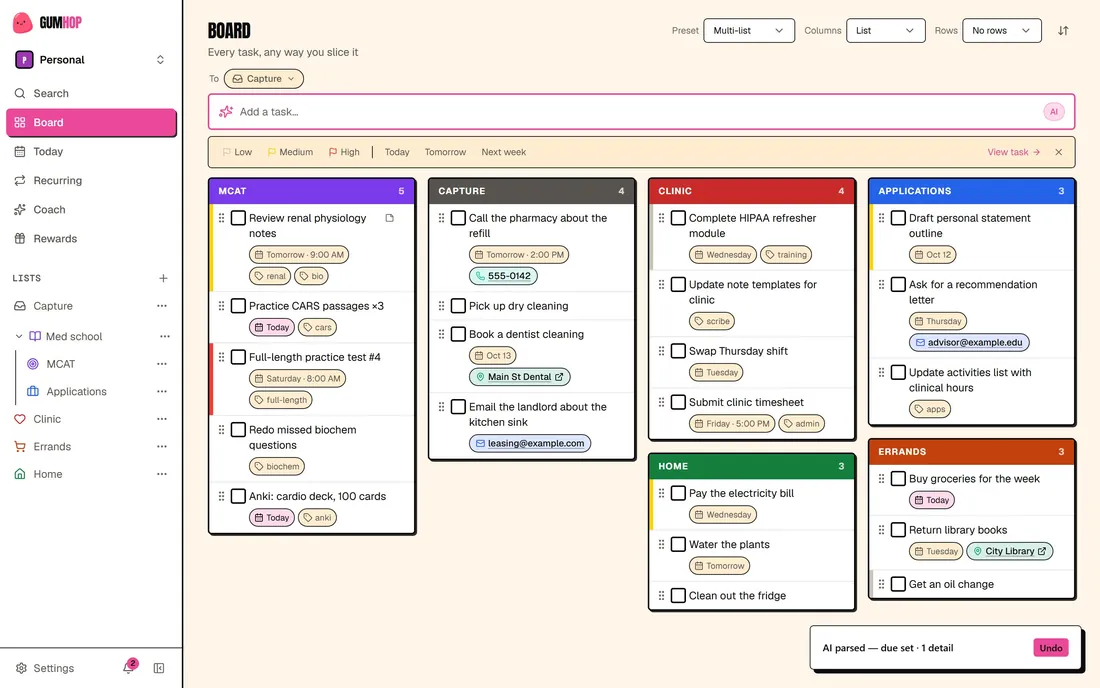Collapse the sidebar panel icon
This screenshot has height=688, width=1100.
coord(159,668)
